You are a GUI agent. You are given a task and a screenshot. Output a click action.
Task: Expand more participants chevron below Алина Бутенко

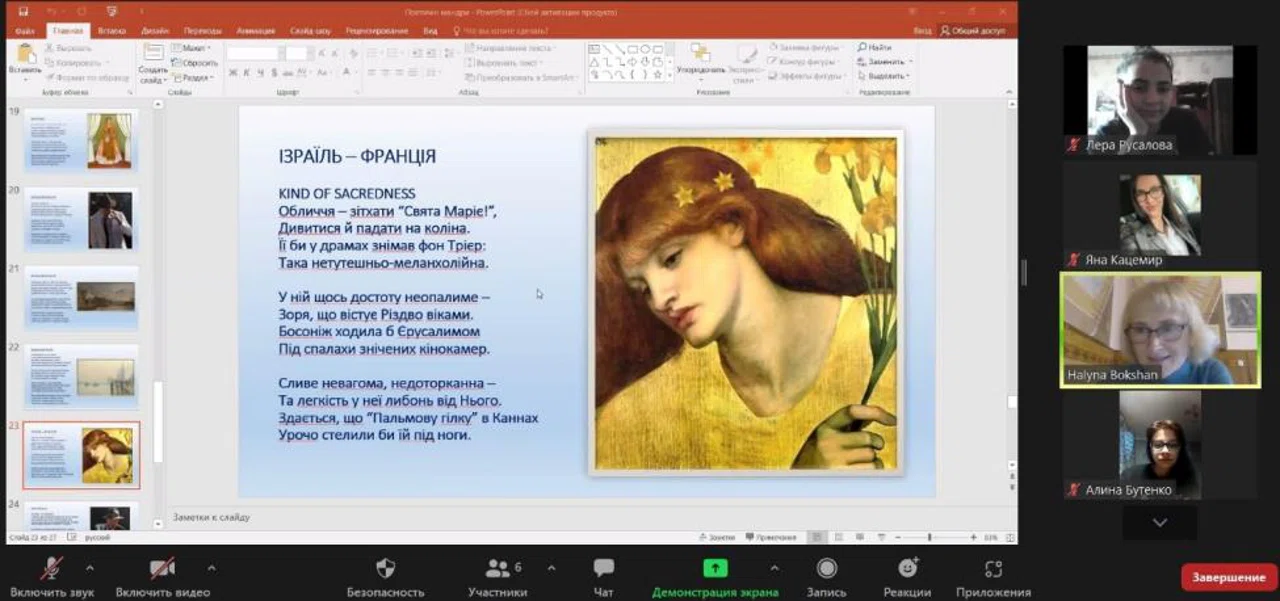1160,522
